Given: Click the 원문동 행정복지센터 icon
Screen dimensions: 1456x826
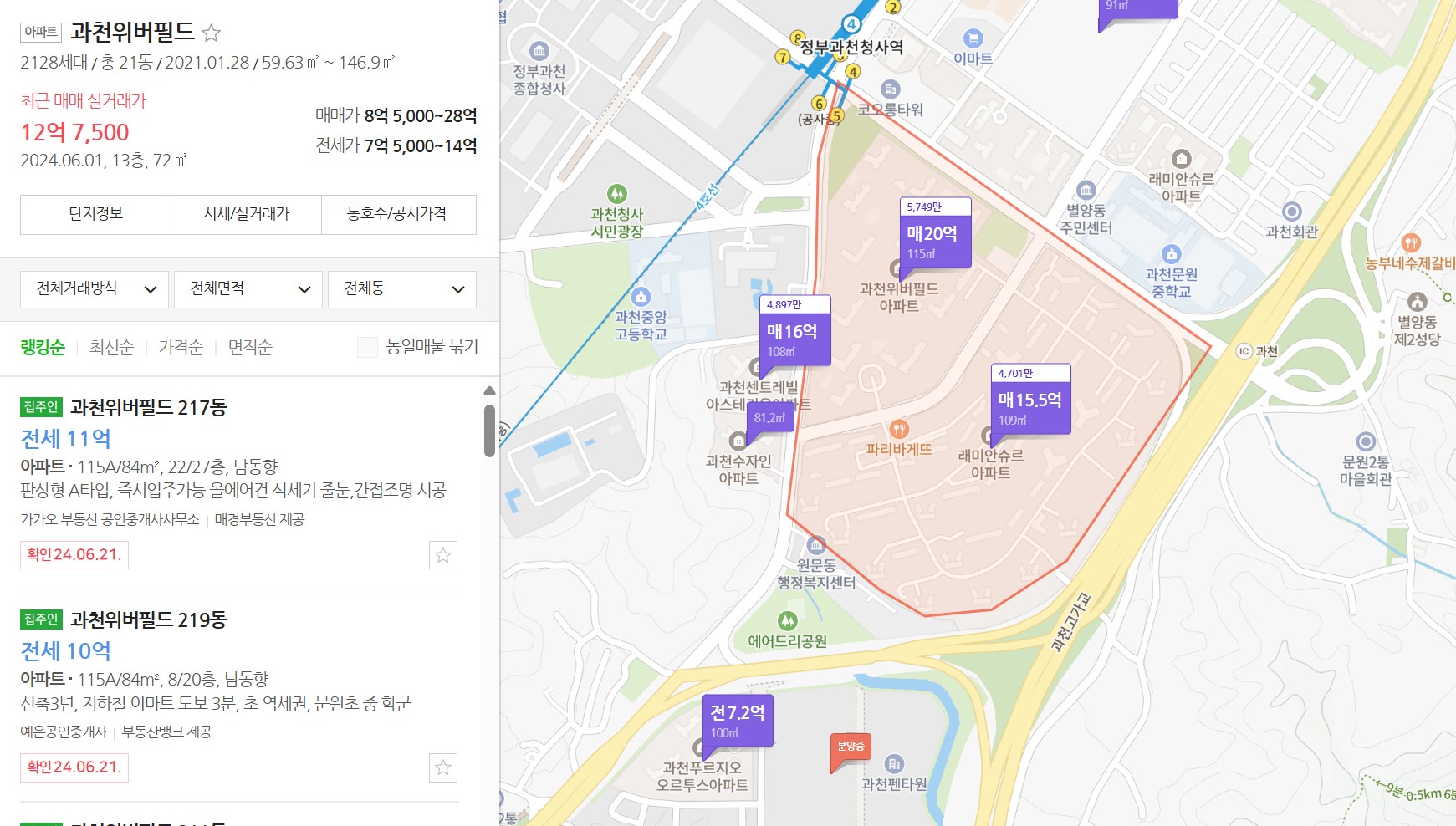Looking at the screenshot, I should point(816,545).
